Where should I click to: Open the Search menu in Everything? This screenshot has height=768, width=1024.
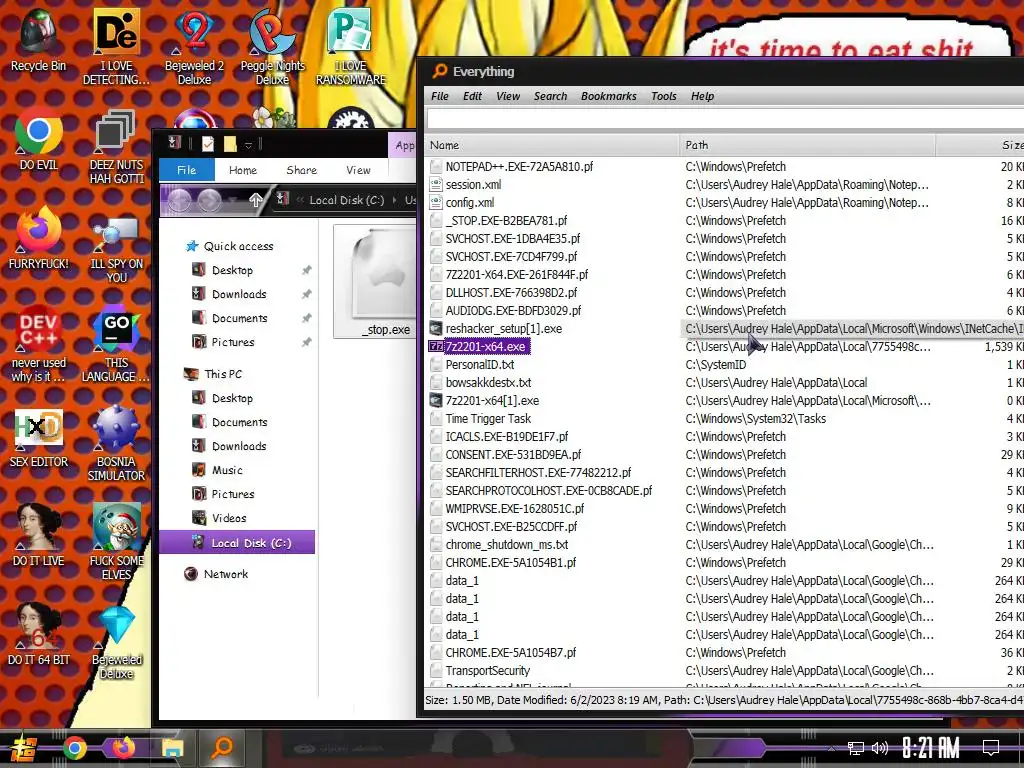click(551, 96)
